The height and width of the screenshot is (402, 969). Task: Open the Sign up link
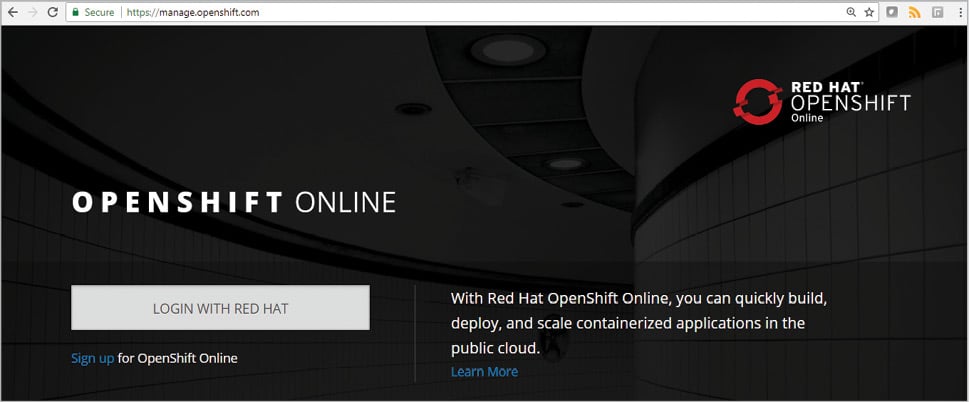click(93, 358)
